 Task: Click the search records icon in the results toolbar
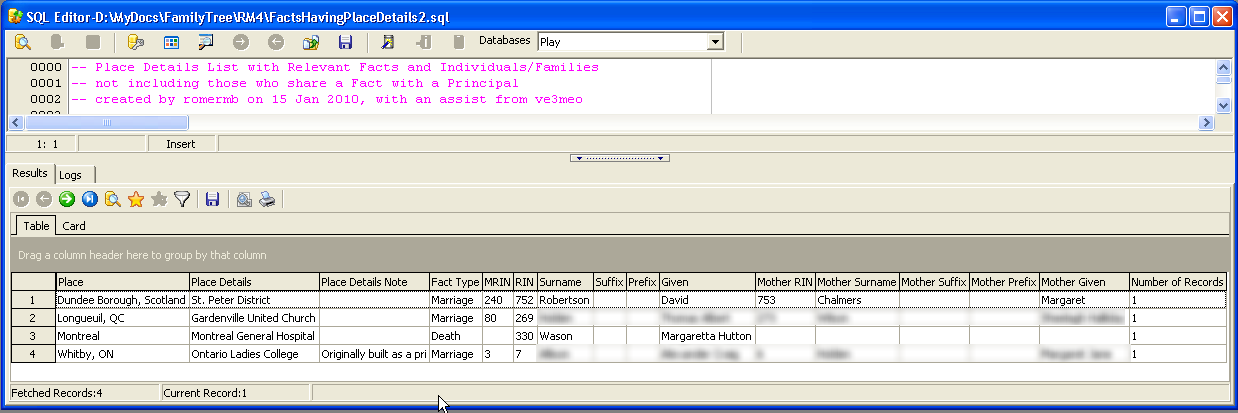coord(113,199)
